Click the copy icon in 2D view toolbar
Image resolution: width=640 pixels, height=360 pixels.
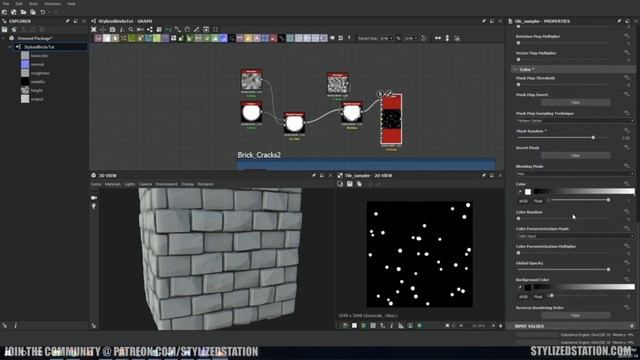(x=359, y=184)
